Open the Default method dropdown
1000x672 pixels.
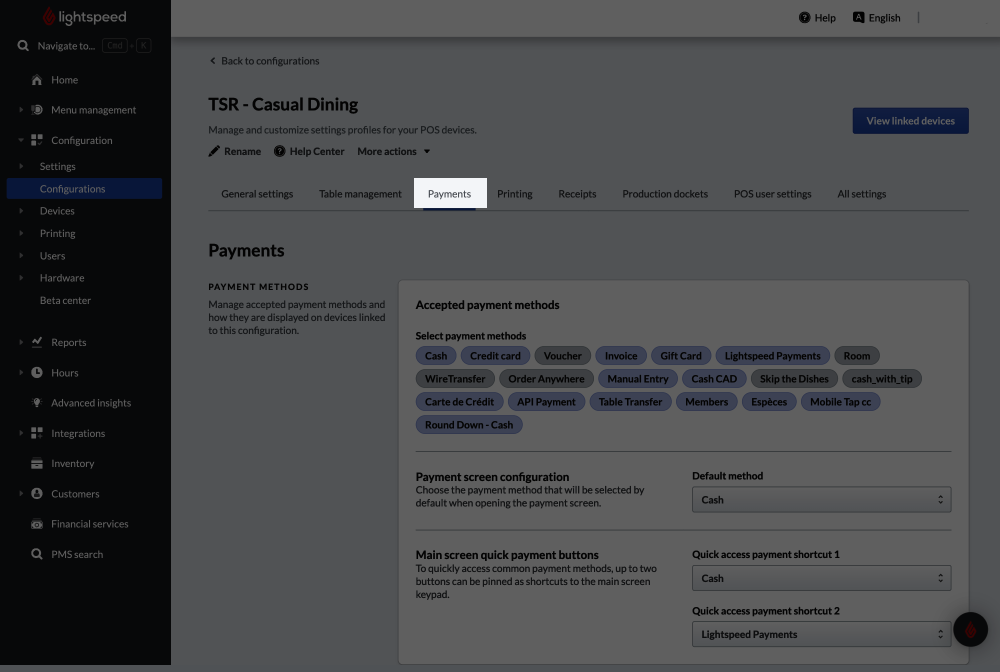pos(821,500)
